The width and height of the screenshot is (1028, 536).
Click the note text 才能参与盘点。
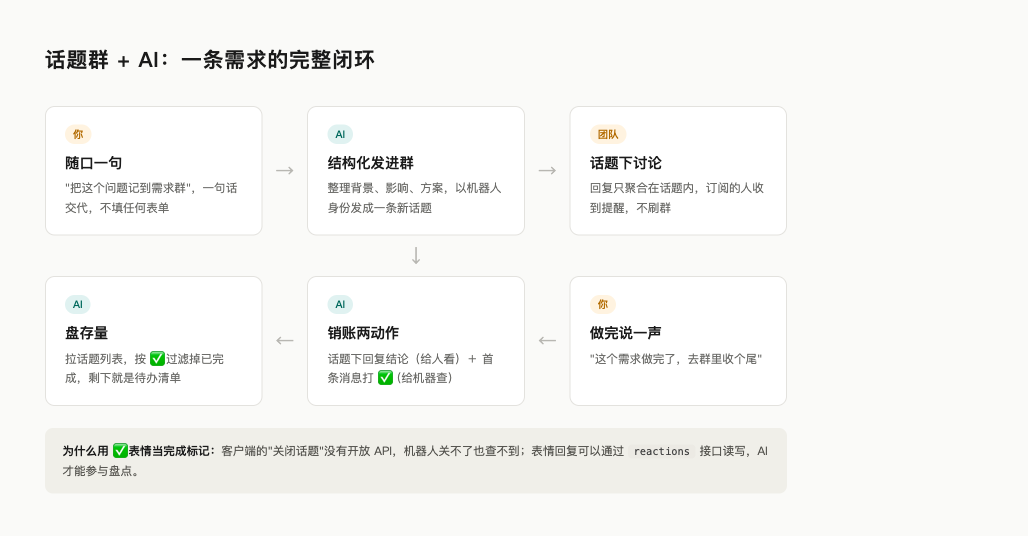pyautogui.click(x=100, y=470)
